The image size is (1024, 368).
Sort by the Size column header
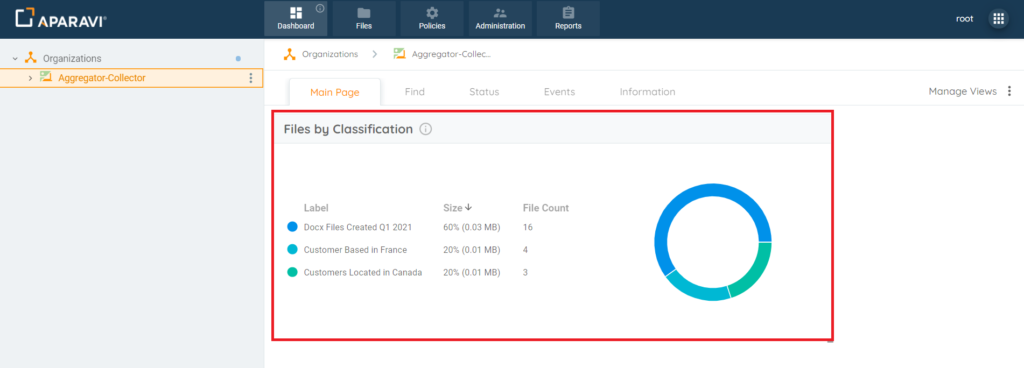(x=453, y=208)
